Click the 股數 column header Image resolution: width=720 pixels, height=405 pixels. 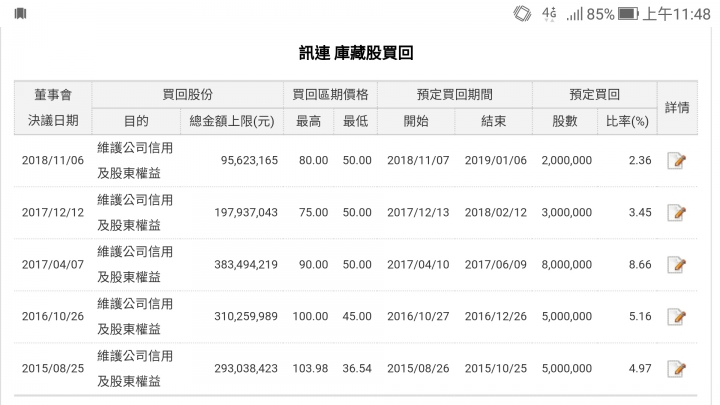coord(565,121)
